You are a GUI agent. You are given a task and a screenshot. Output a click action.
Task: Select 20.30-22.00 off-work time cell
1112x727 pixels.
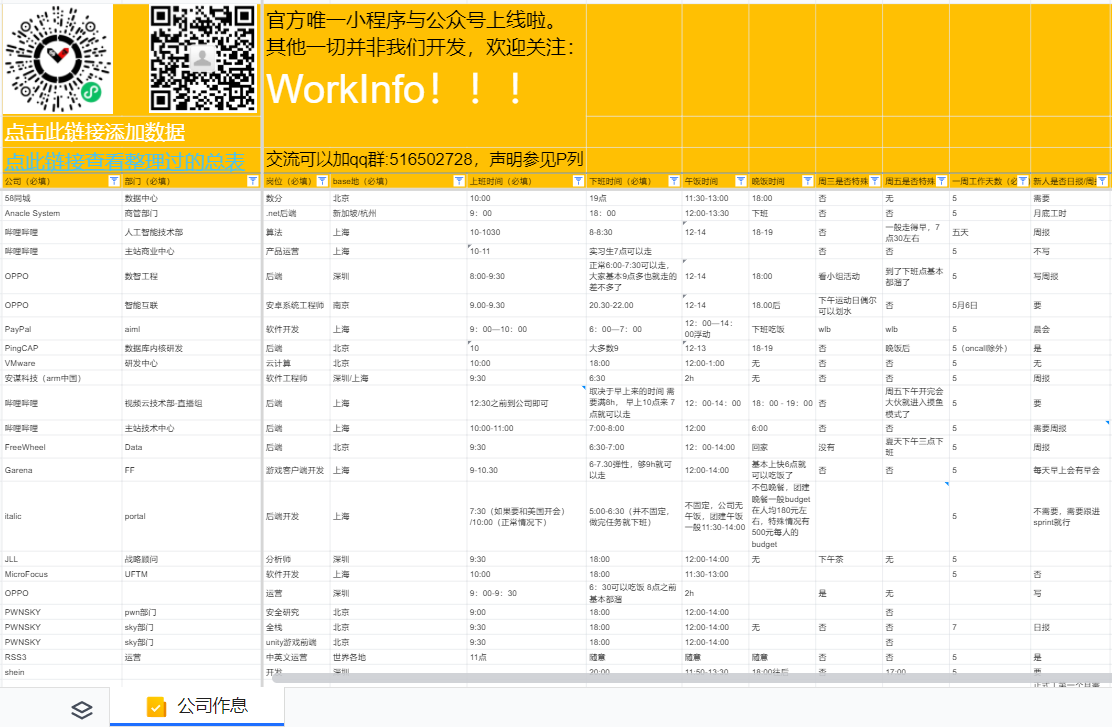(x=634, y=305)
